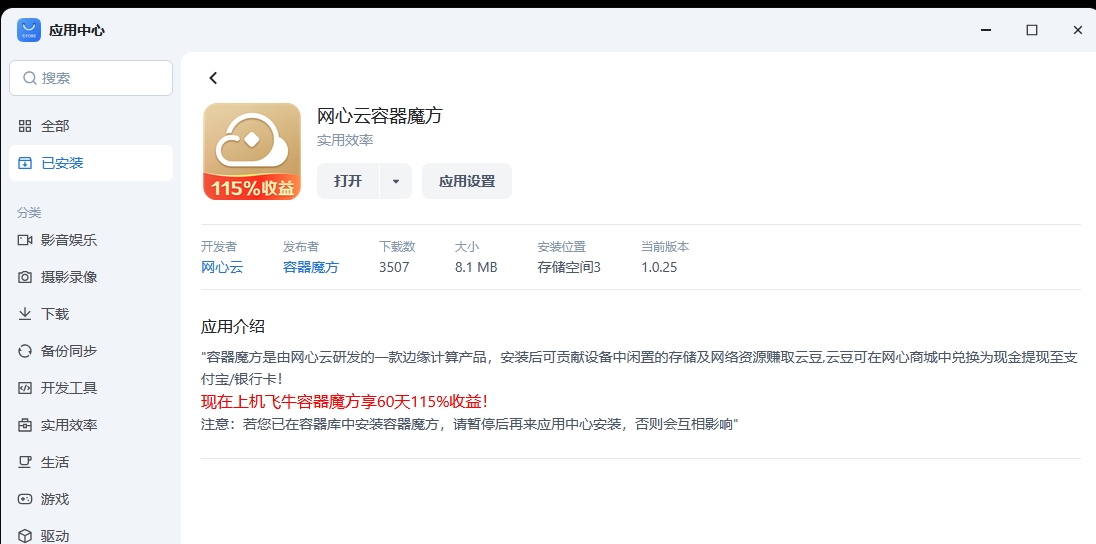
Task: Click the 全部 grid icon
Action: 25,126
